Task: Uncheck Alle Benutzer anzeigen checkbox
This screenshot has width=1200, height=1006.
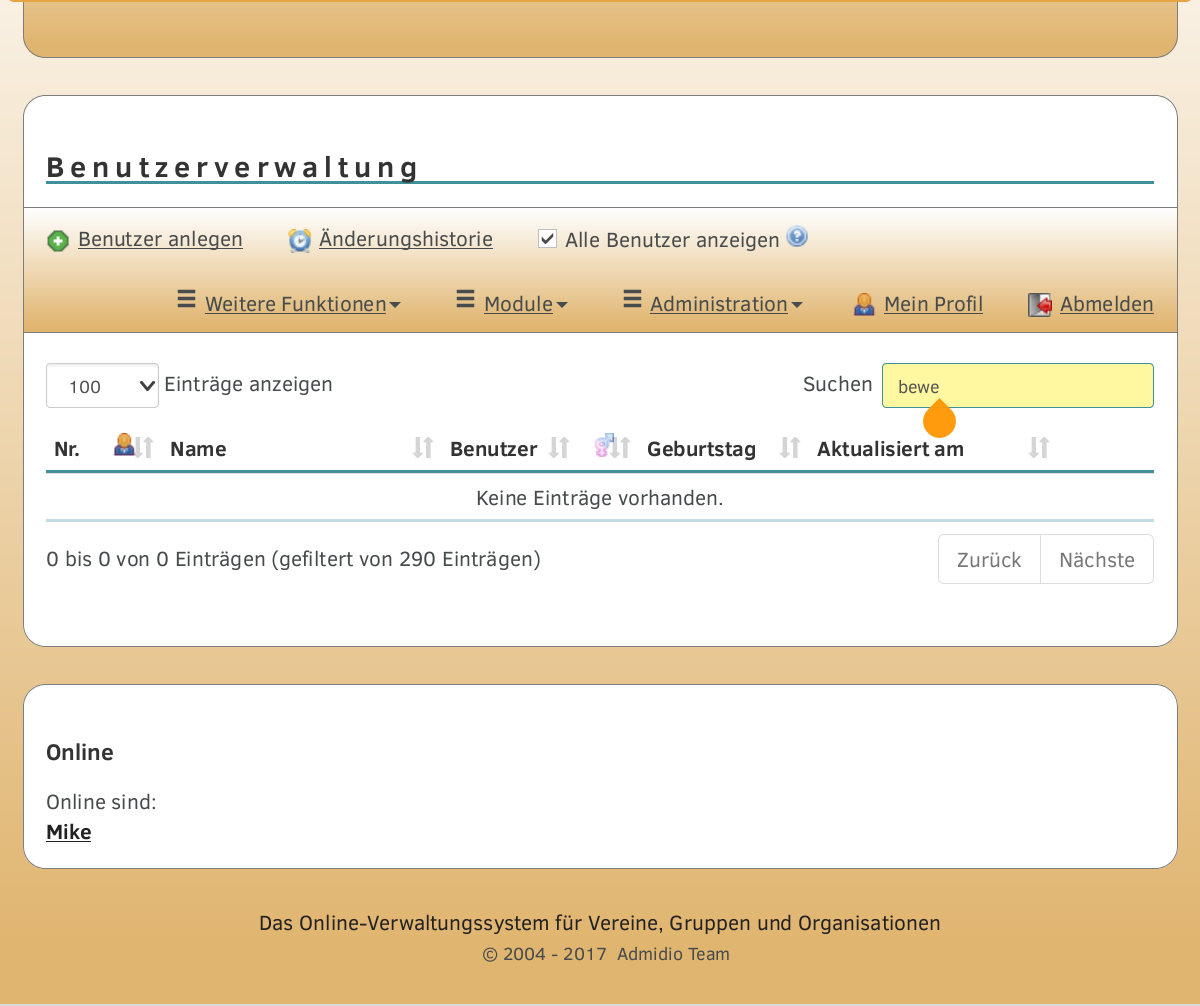Action: coord(547,238)
